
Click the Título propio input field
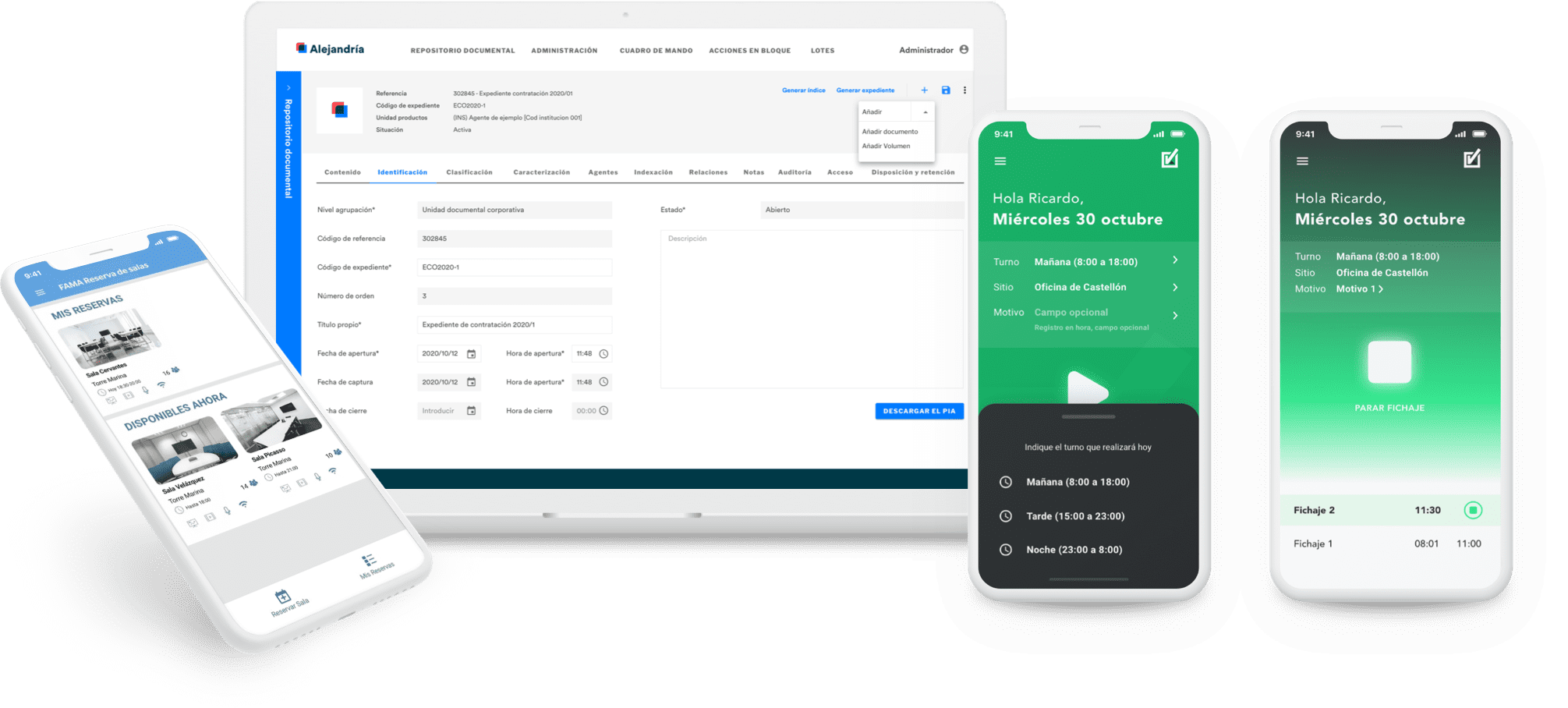(515, 325)
